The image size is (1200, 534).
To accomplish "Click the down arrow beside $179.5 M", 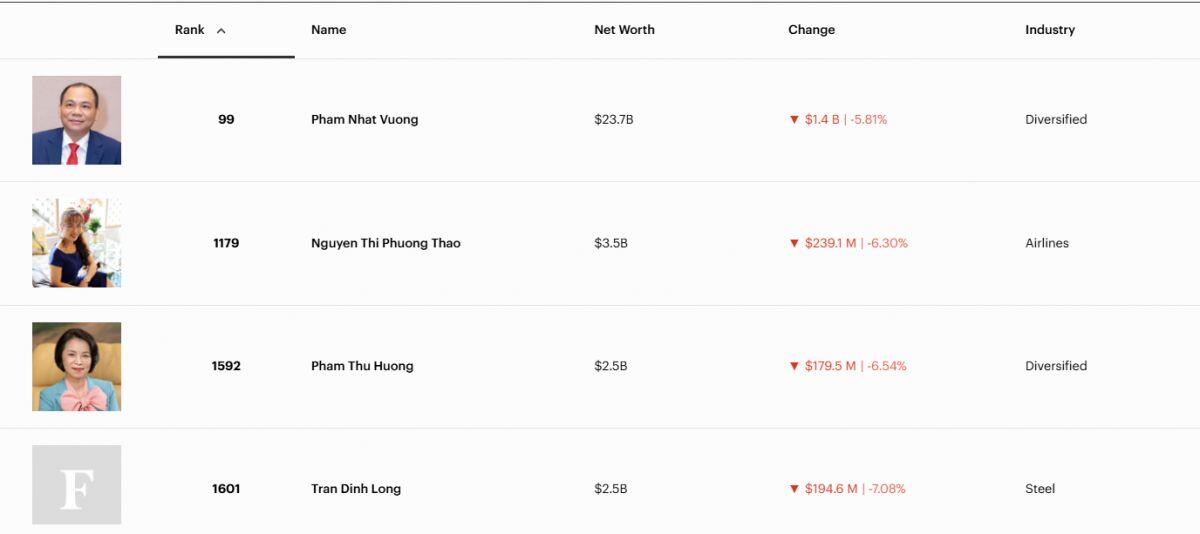I will click(x=794, y=366).
